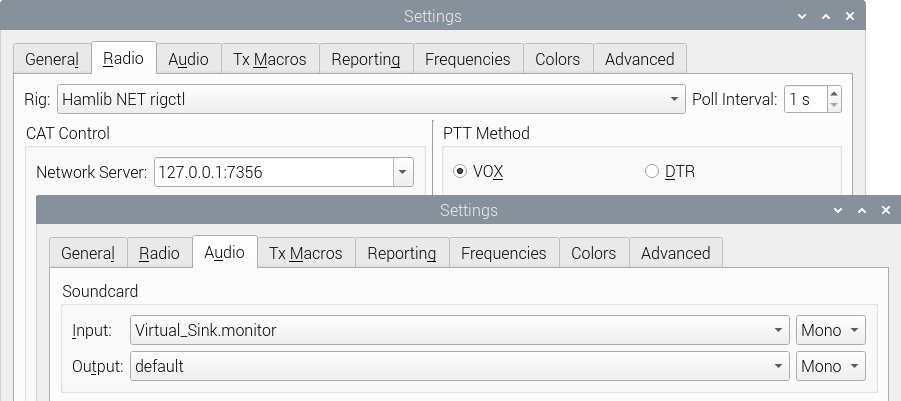Switch to Advanced tab in front window
The height and width of the screenshot is (401, 901).
point(676,253)
